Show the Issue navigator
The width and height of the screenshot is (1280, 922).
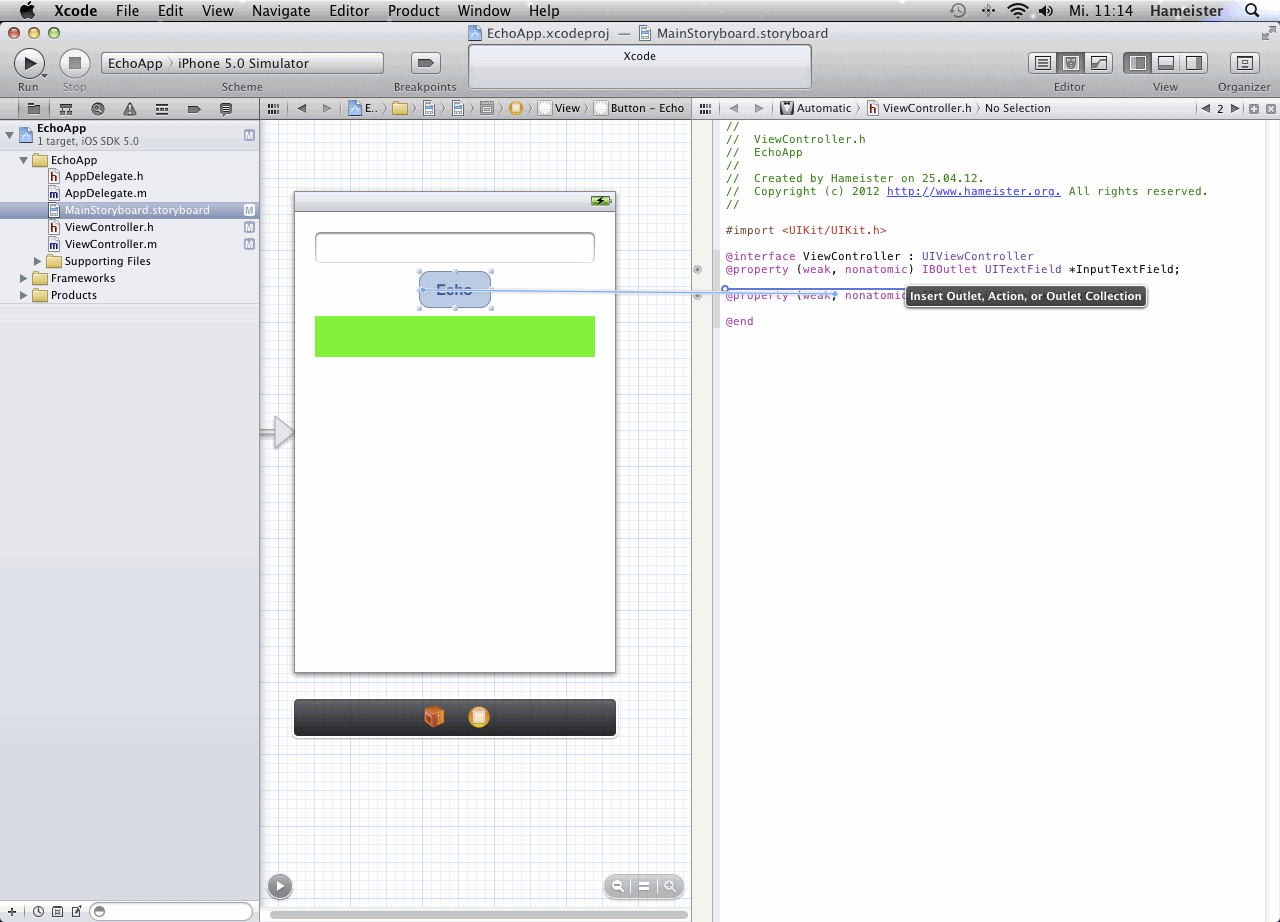(130, 109)
